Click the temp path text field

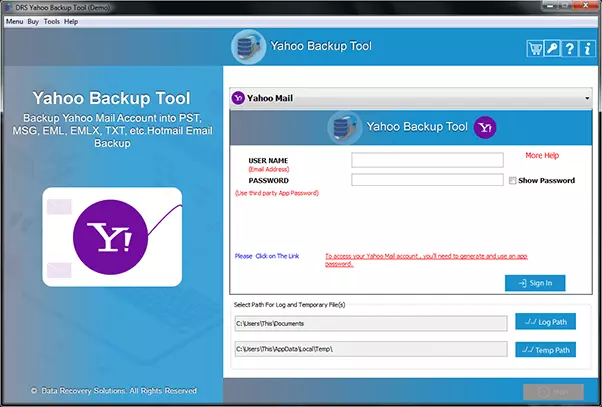[x=371, y=349]
